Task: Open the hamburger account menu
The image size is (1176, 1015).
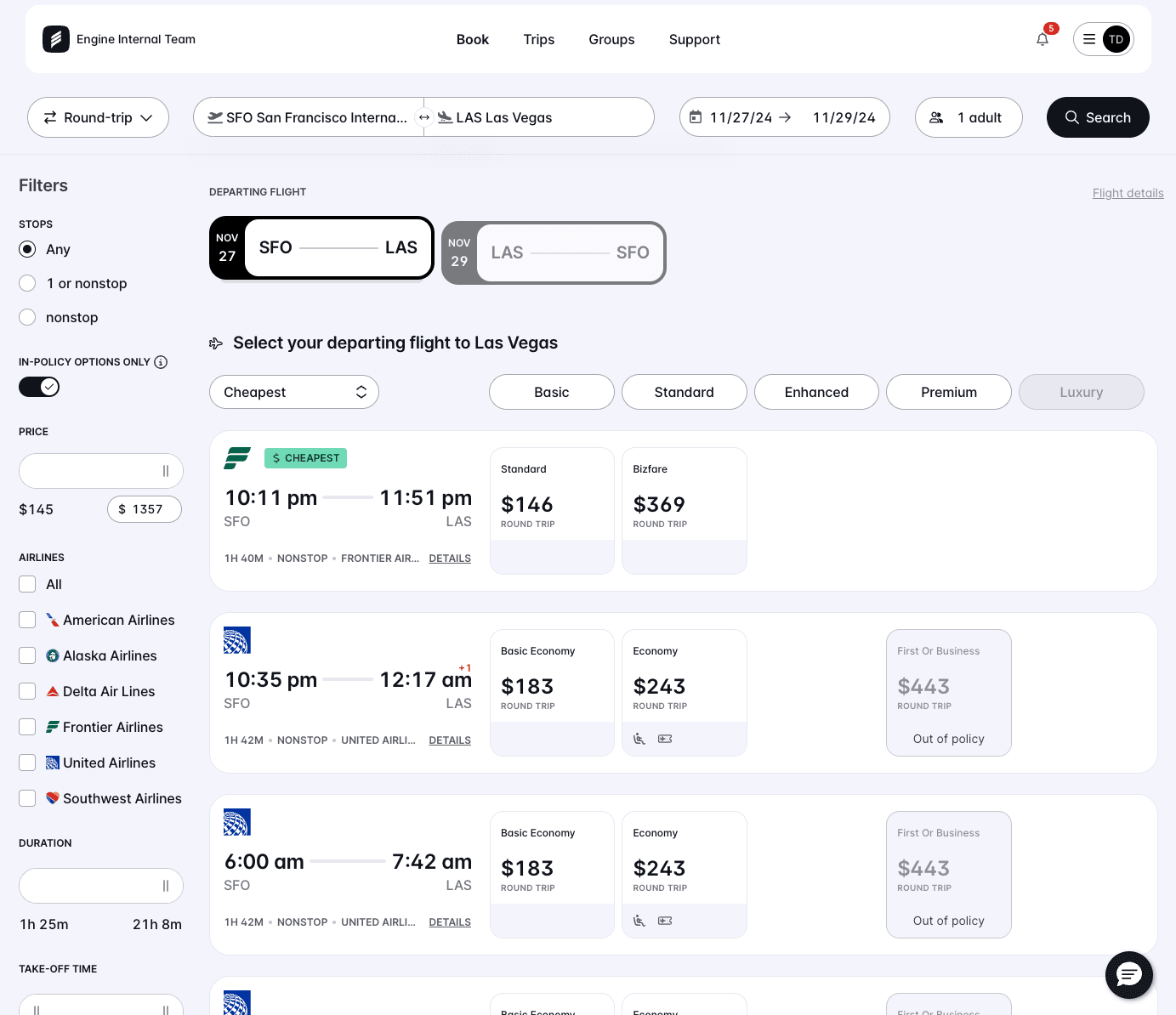Action: [1089, 39]
